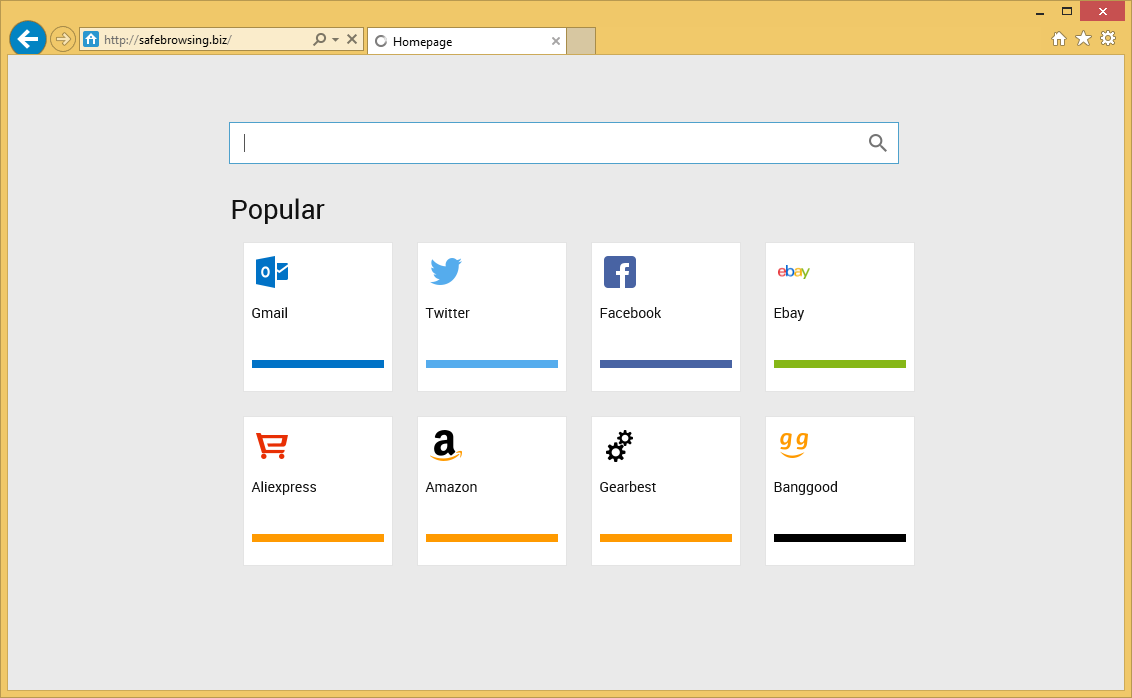This screenshot has height=698, width=1132.
Task: Open the Twitter link
Action: tap(448, 313)
